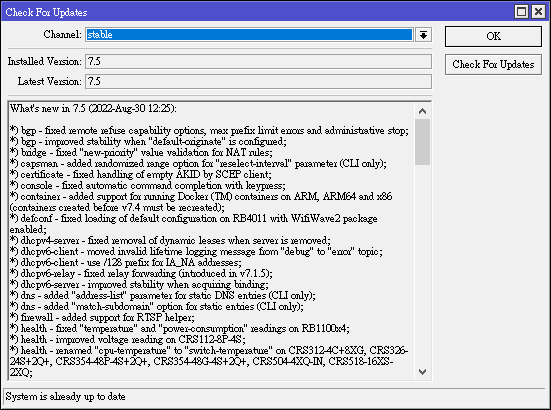
Task: Click the dhcpv4-server dynamic leases line
Action: (x=170, y=240)
